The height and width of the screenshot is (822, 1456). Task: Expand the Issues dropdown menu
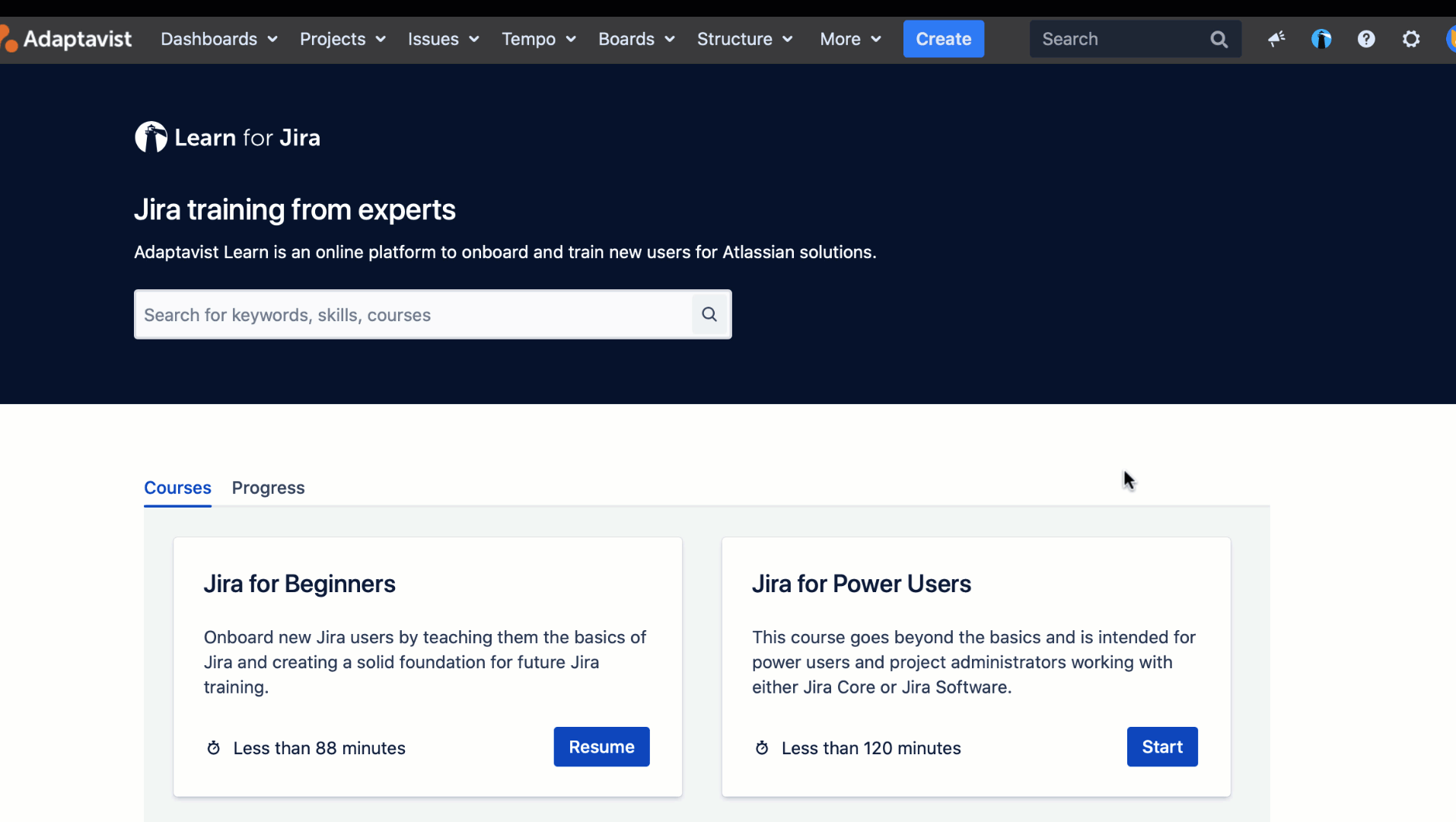(444, 39)
